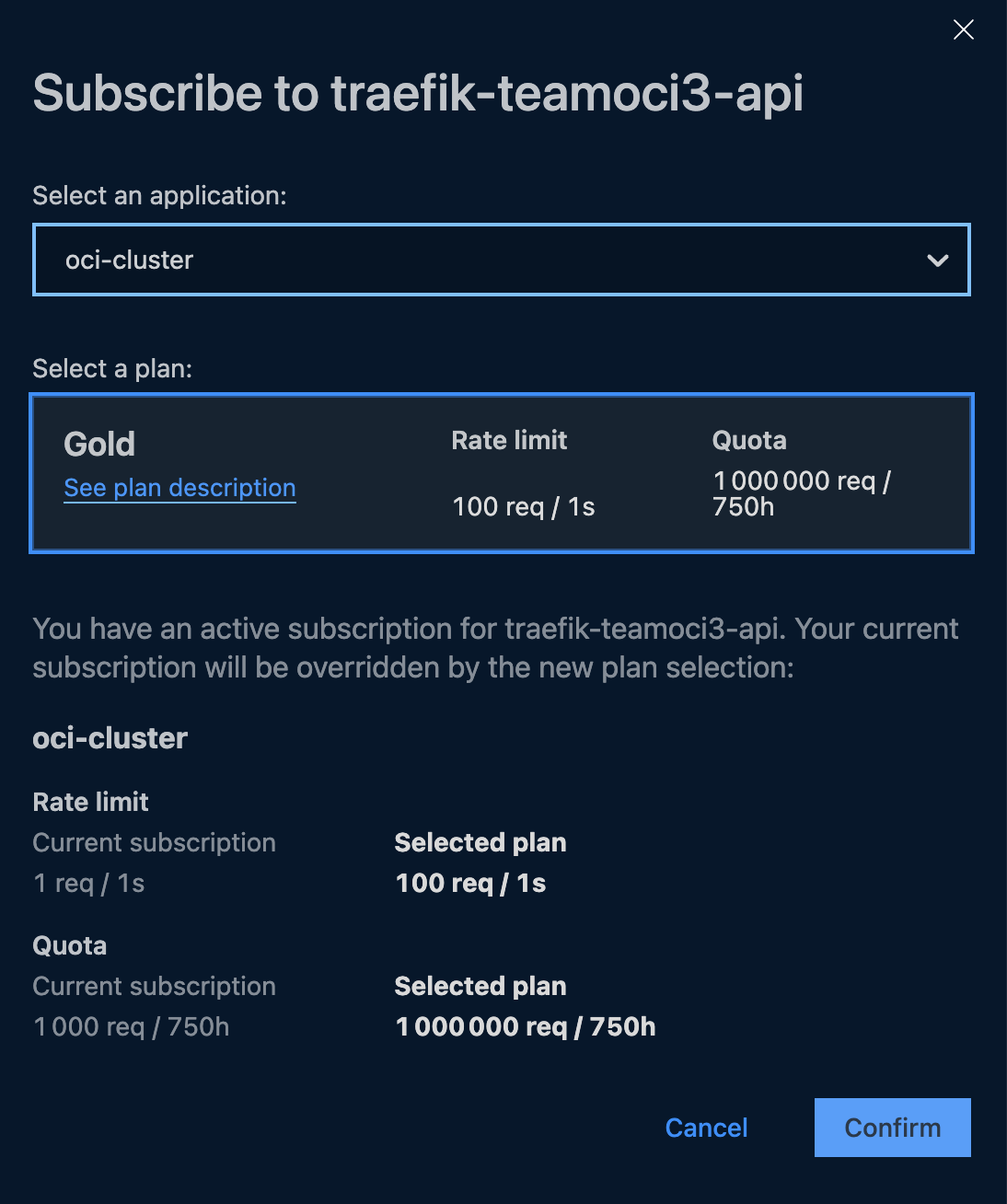Close the subscribe dialog with the X icon
1007x1204 pixels.
pyautogui.click(x=964, y=30)
